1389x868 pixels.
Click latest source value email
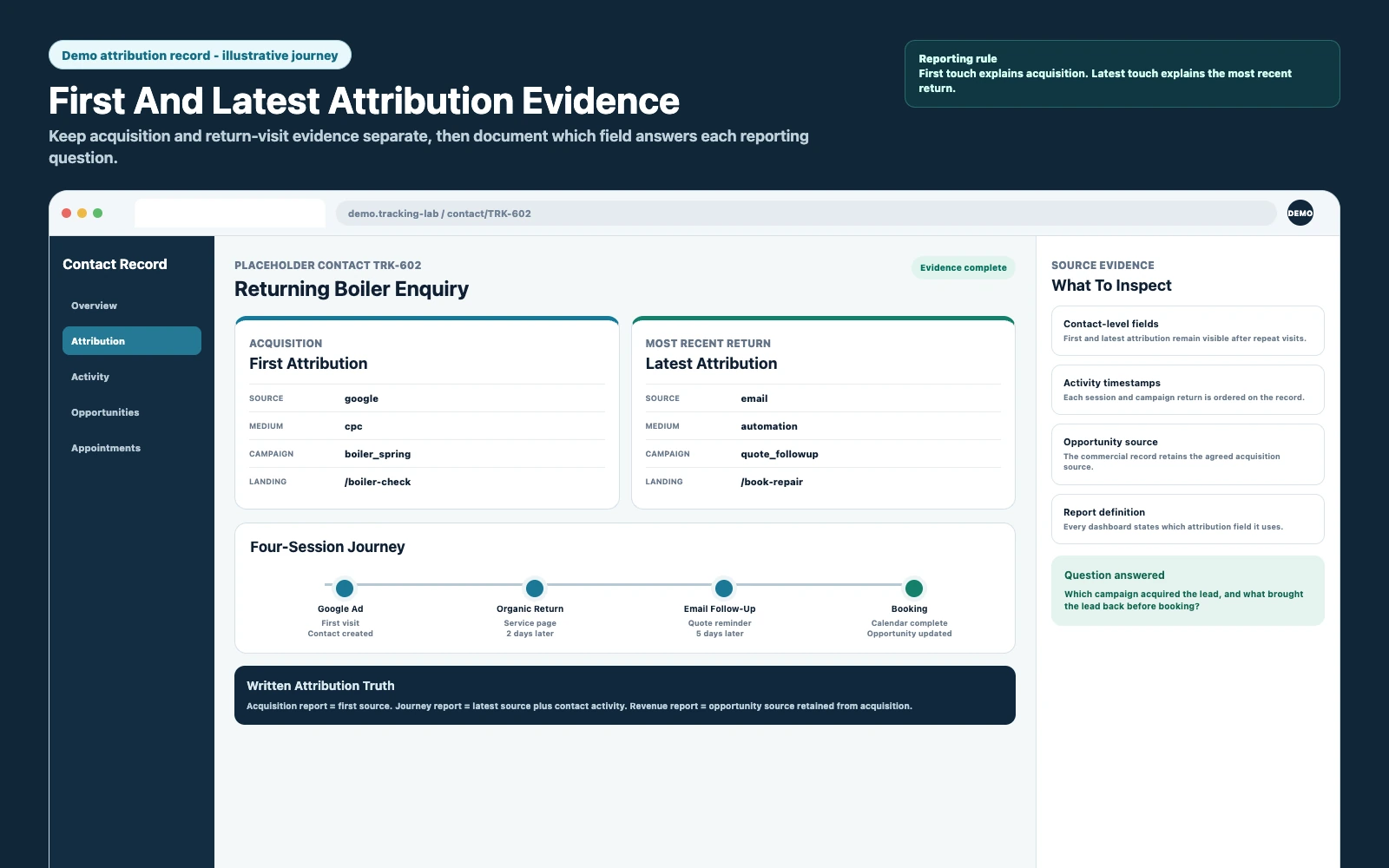754,398
